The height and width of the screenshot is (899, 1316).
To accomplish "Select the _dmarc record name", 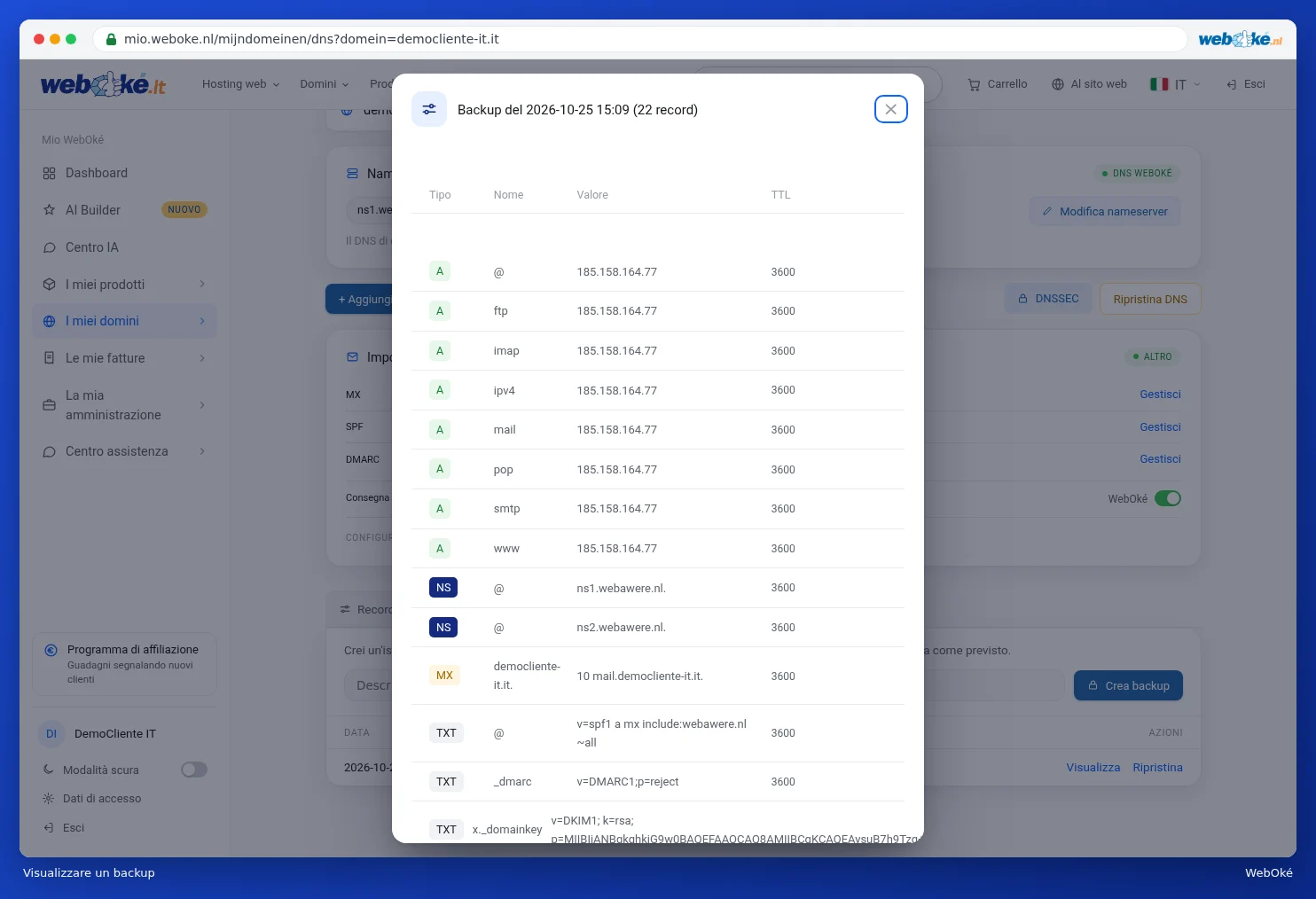I will click(513, 782).
